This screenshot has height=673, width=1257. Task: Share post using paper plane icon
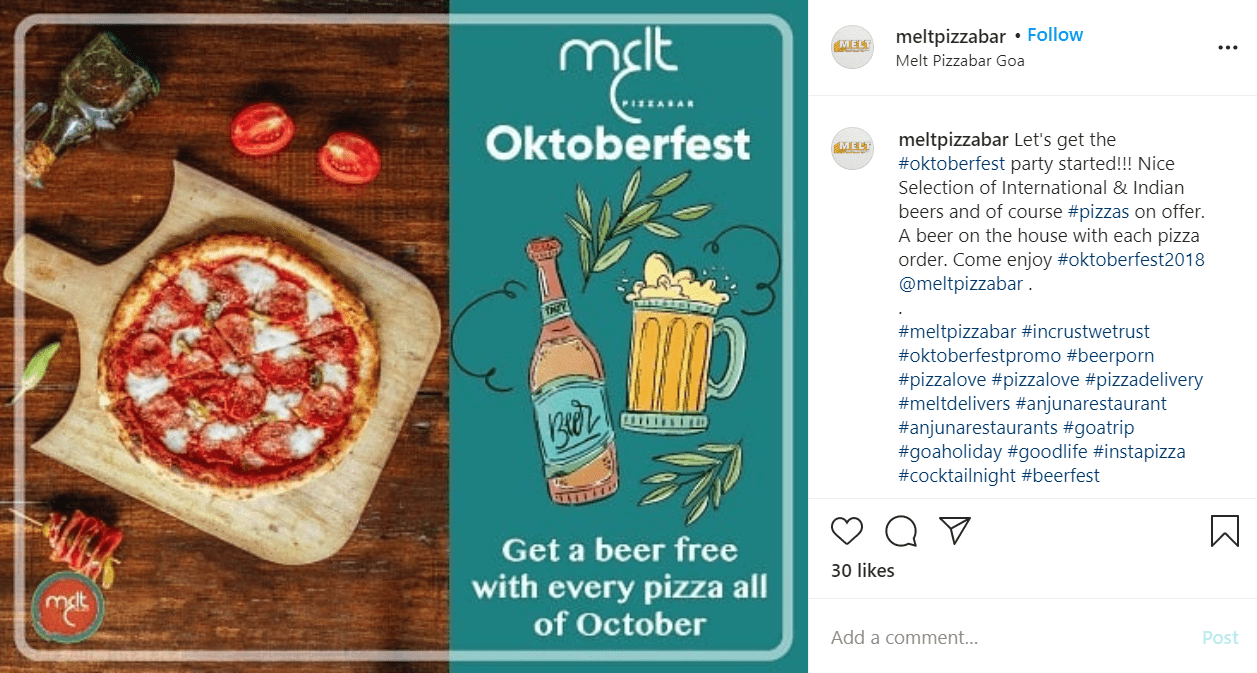(x=956, y=530)
